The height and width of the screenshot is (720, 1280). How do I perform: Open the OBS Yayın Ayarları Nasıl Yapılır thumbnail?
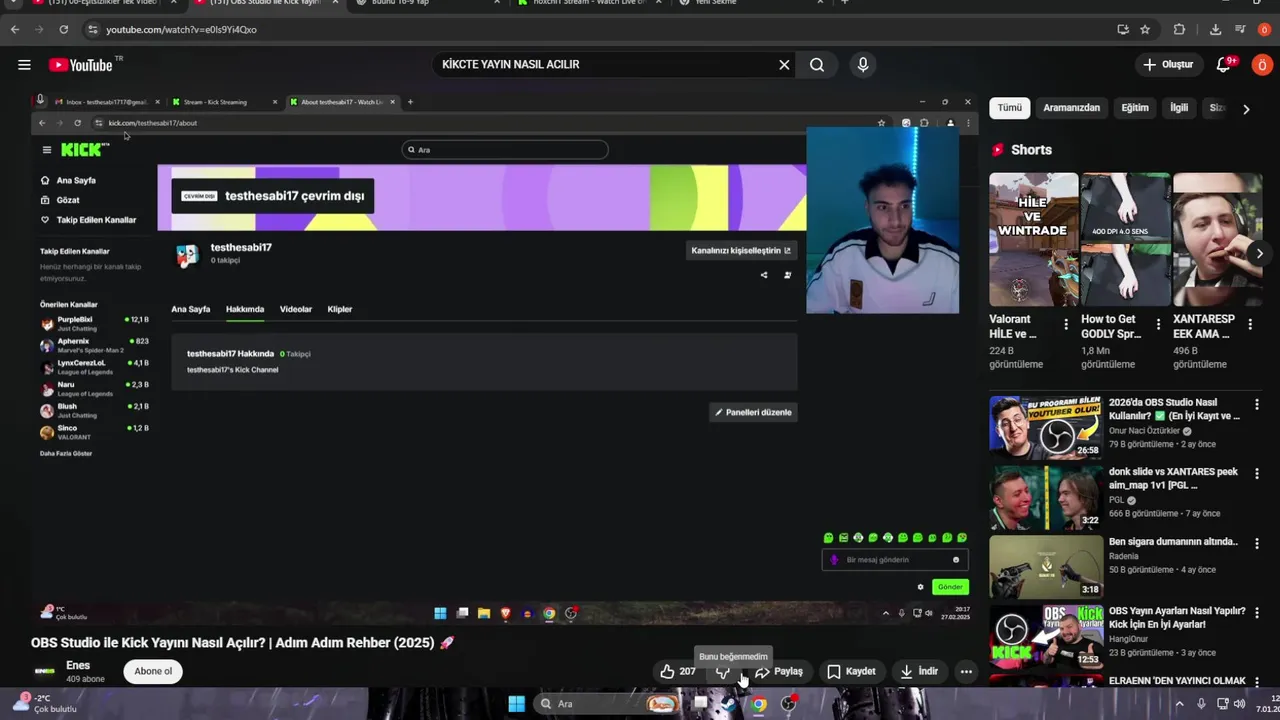[1046, 636]
